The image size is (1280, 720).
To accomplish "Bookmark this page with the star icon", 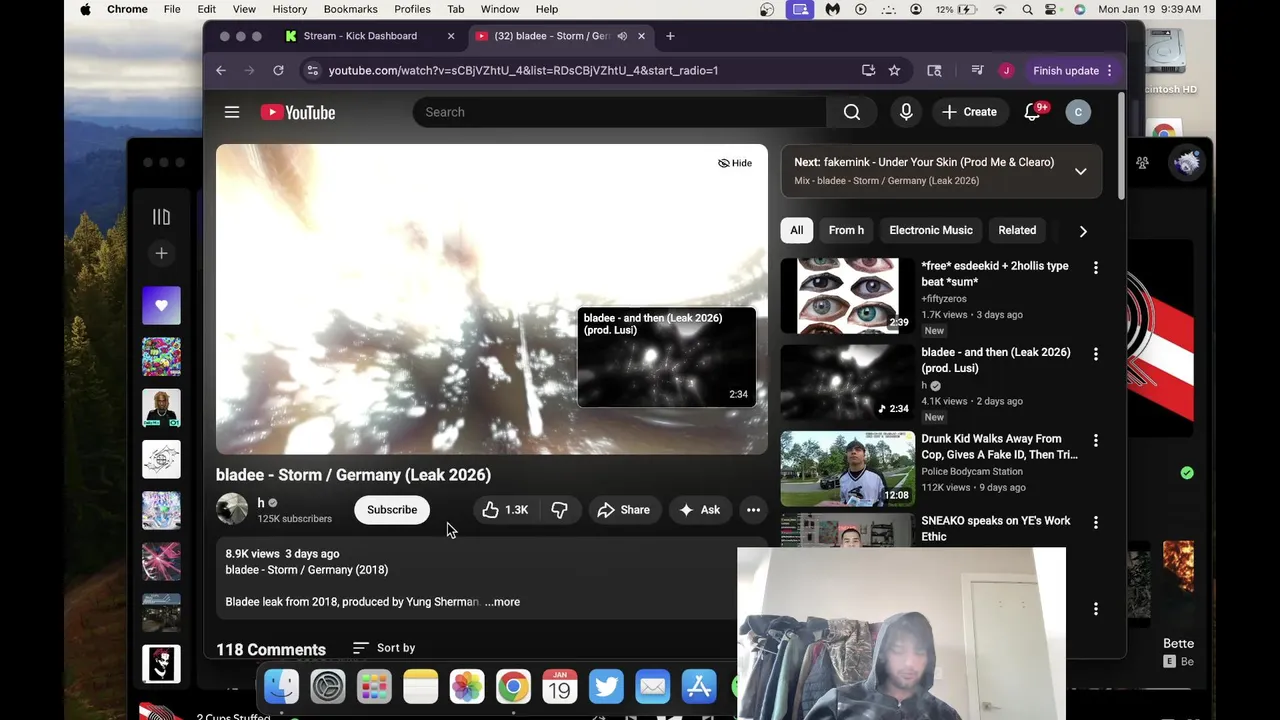I will point(894,70).
